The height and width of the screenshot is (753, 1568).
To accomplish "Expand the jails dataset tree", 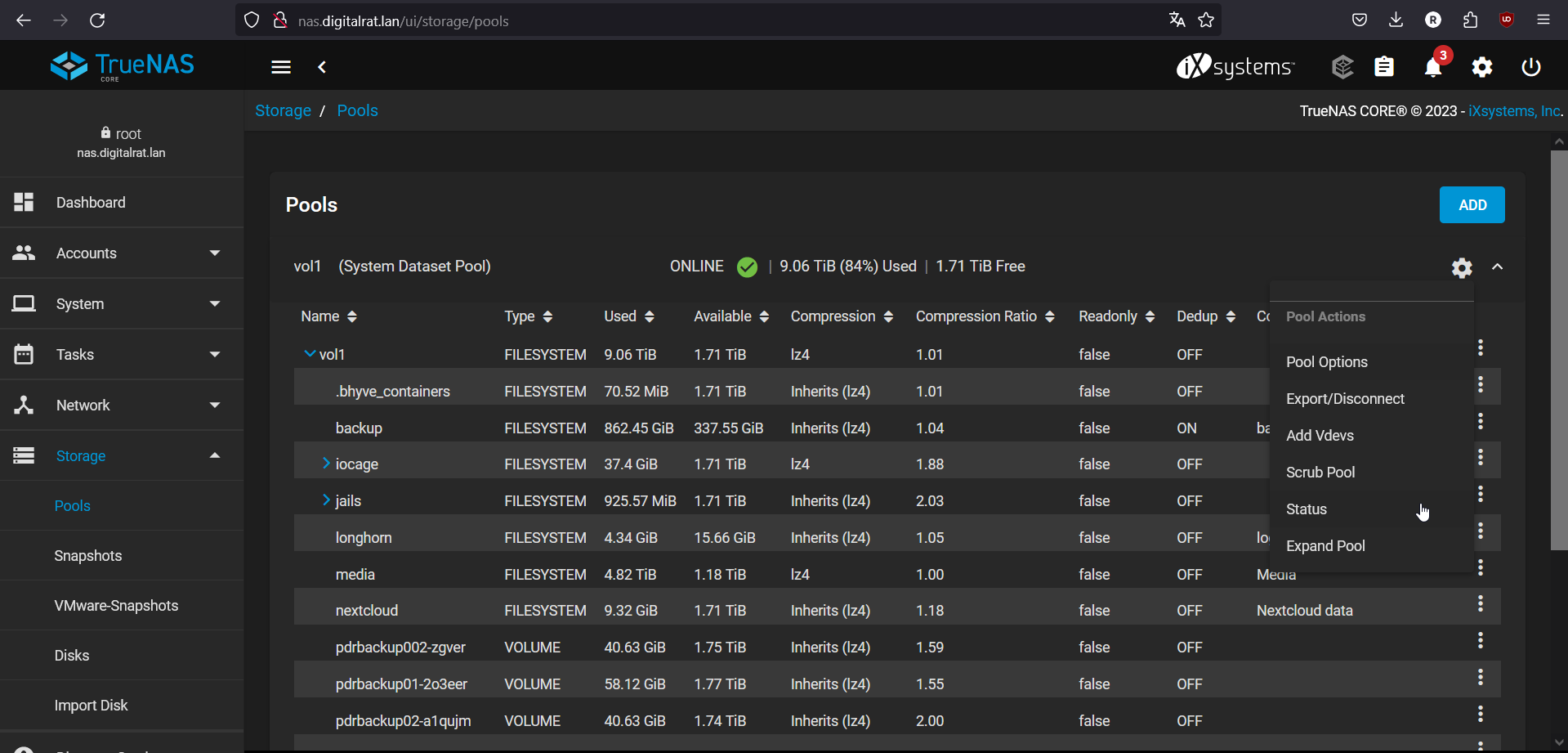I will (326, 500).
